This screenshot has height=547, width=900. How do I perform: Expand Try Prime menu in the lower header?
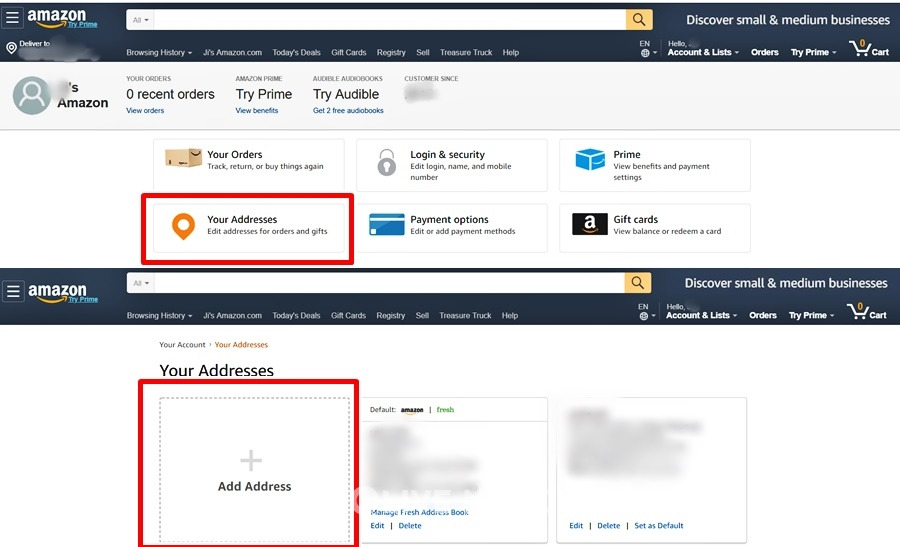tap(811, 315)
